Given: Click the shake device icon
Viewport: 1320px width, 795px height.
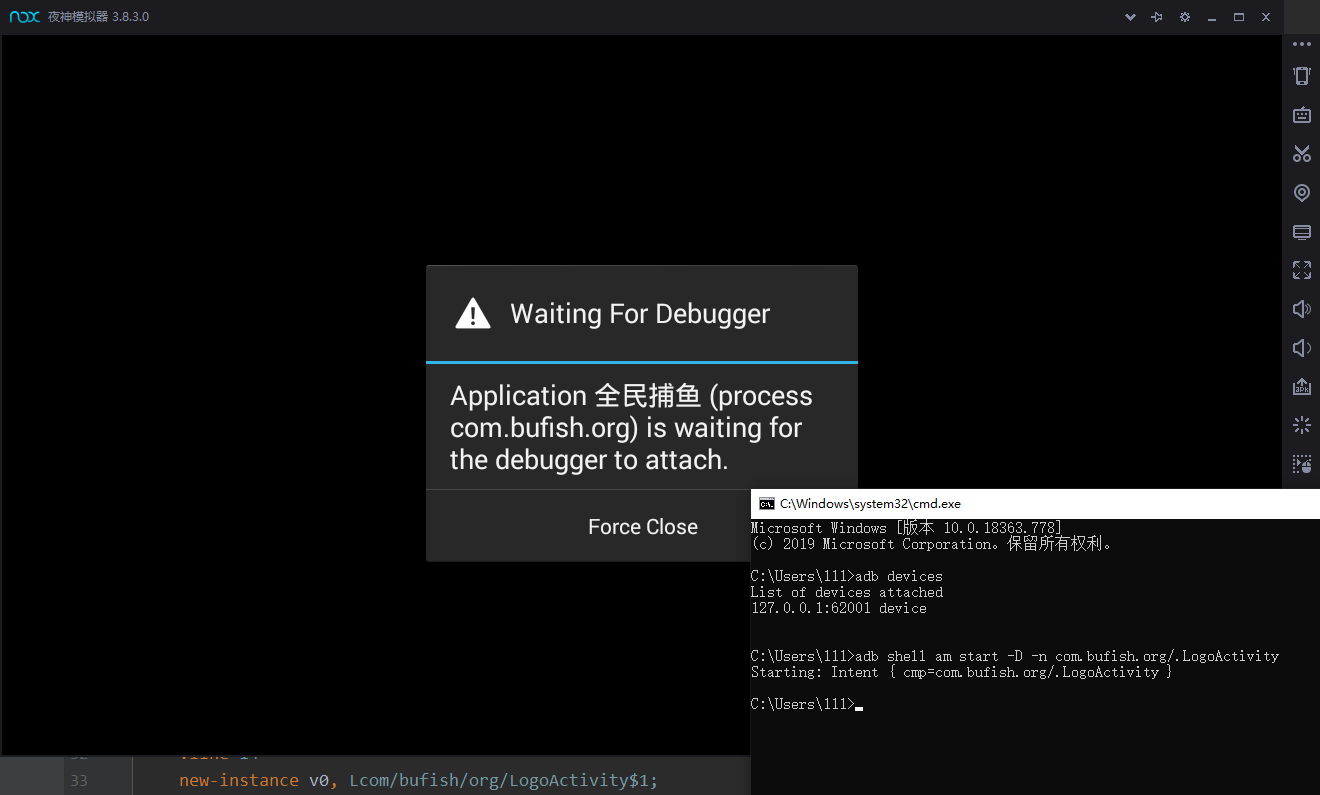Looking at the screenshot, I should (1301, 76).
